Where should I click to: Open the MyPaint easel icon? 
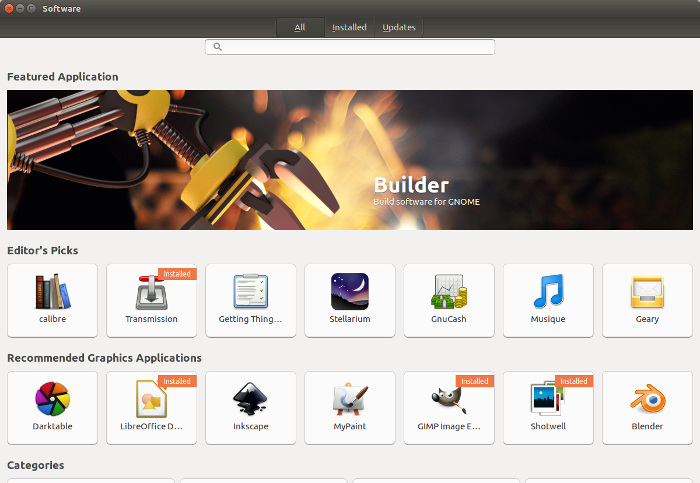pyautogui.click(x=350, y=399)
